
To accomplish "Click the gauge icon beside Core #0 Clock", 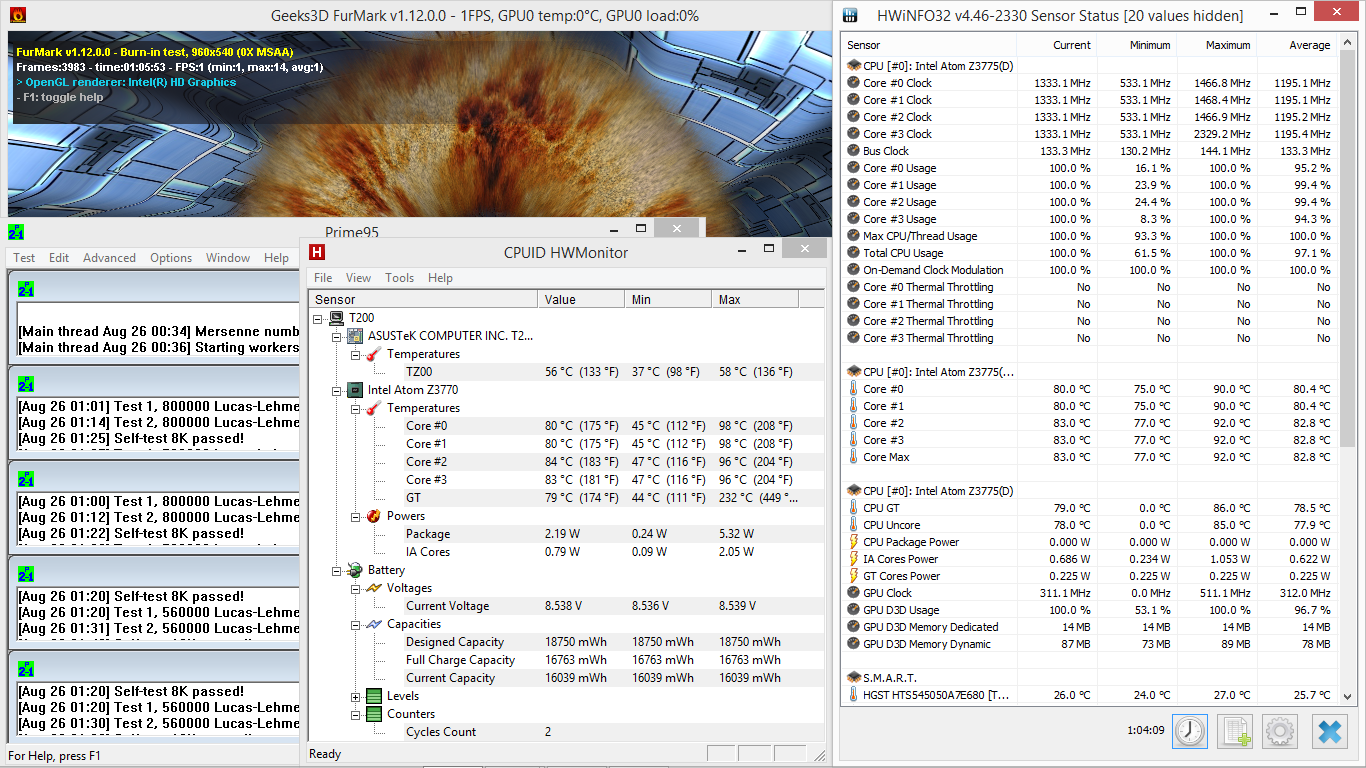I will tap(854, 83).
